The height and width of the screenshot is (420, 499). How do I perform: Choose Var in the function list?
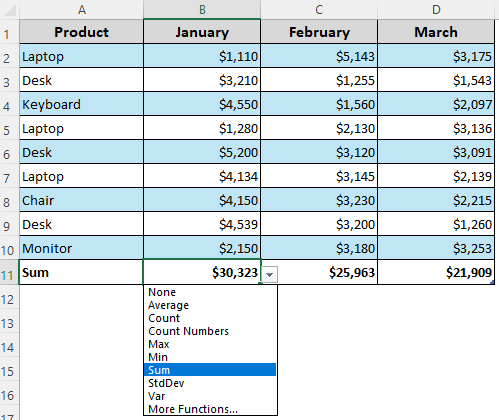[x=210, y=396]
